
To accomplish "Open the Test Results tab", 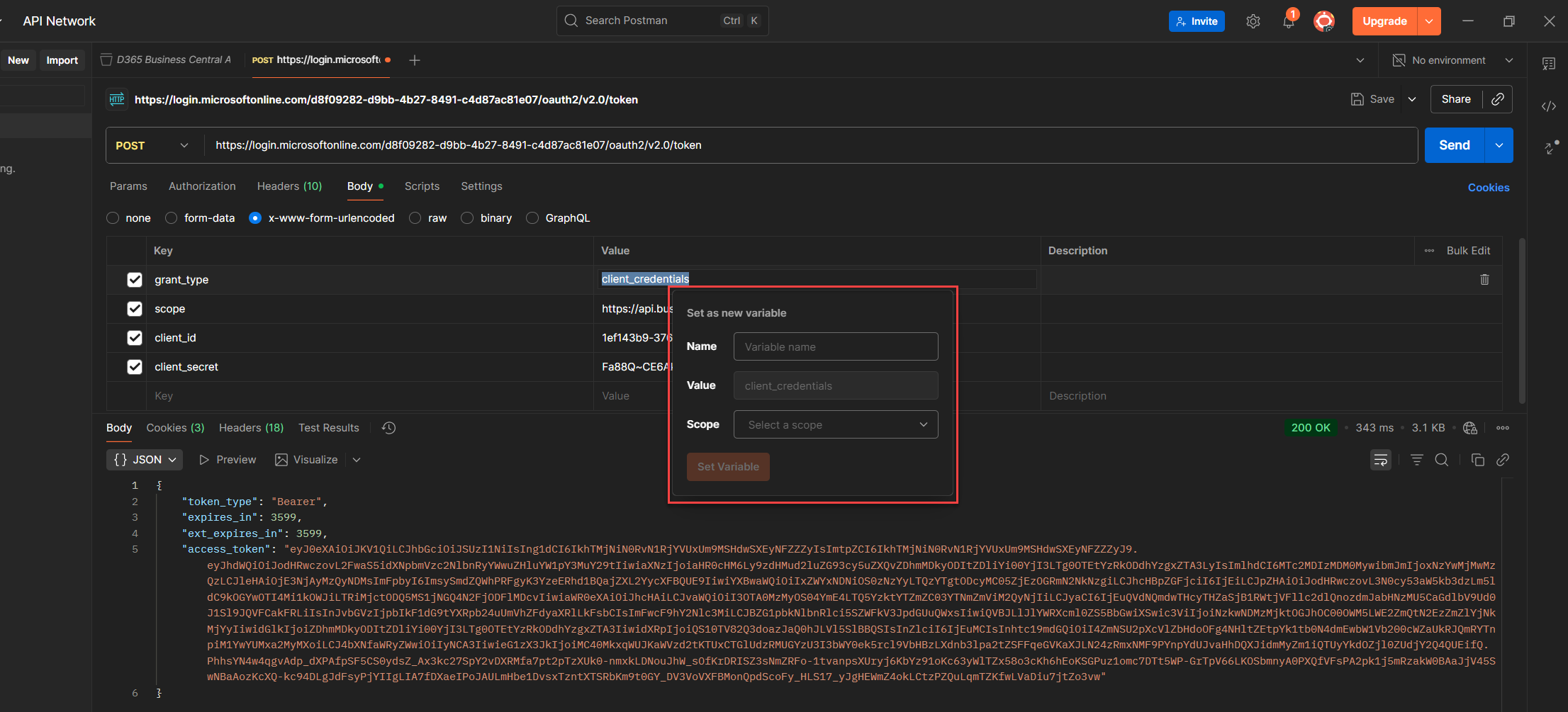I will [328, 428].
